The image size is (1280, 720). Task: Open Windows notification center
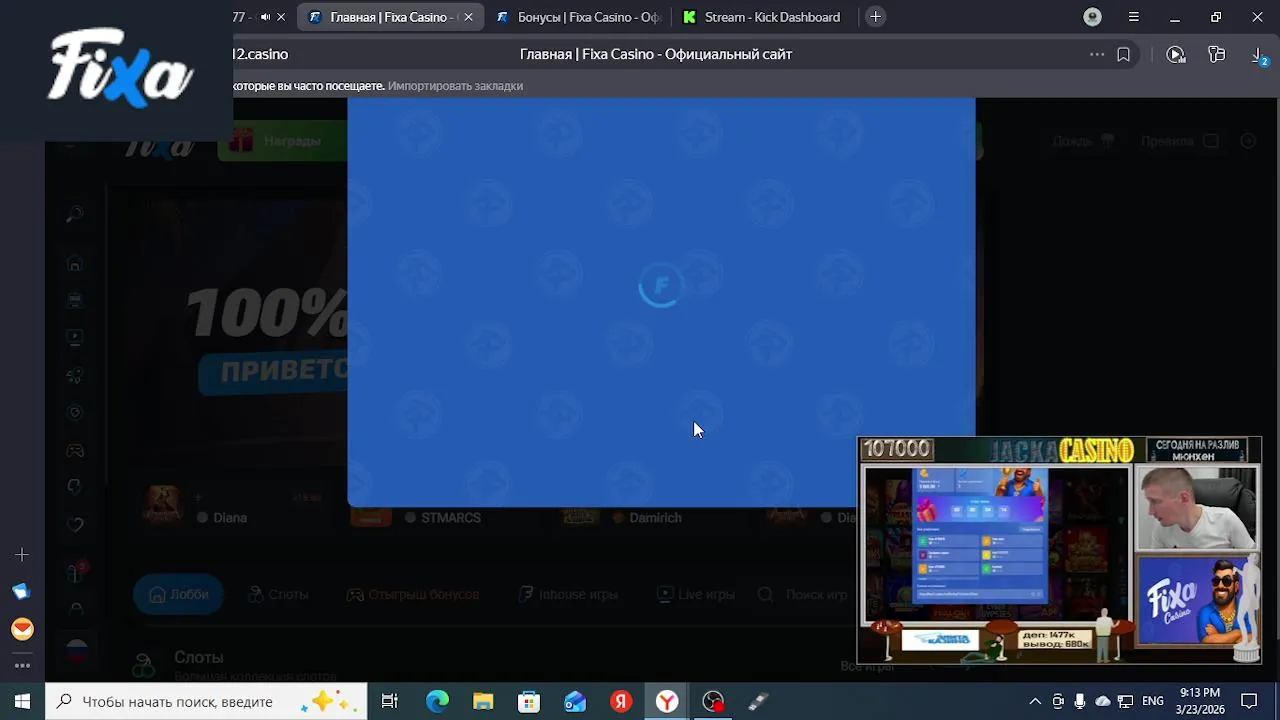click(1249, 701)
